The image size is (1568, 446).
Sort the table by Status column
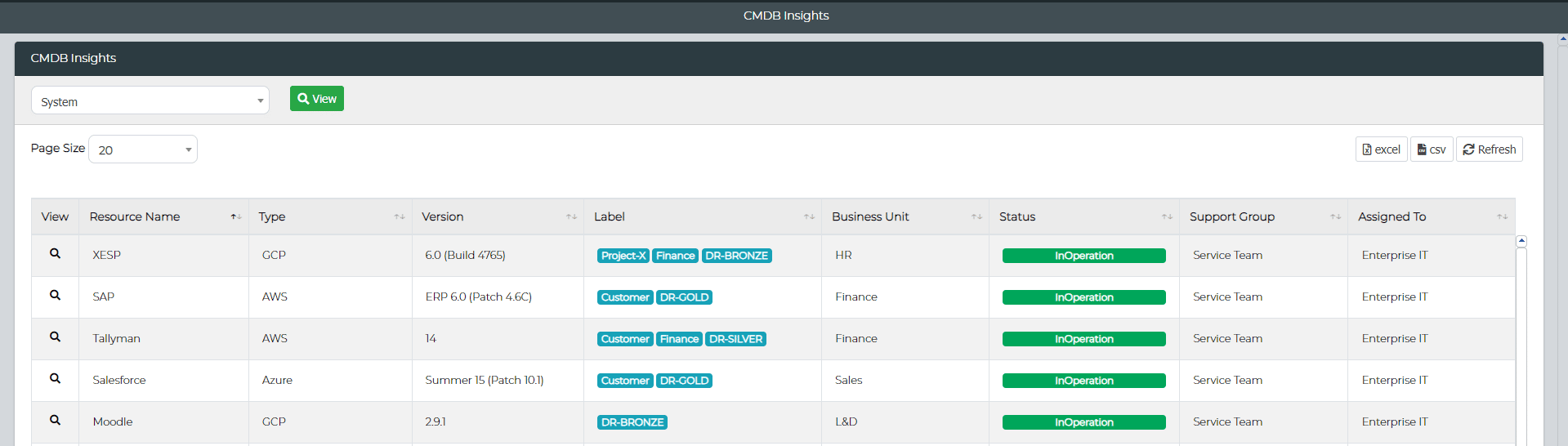(x=1167, y=216)
